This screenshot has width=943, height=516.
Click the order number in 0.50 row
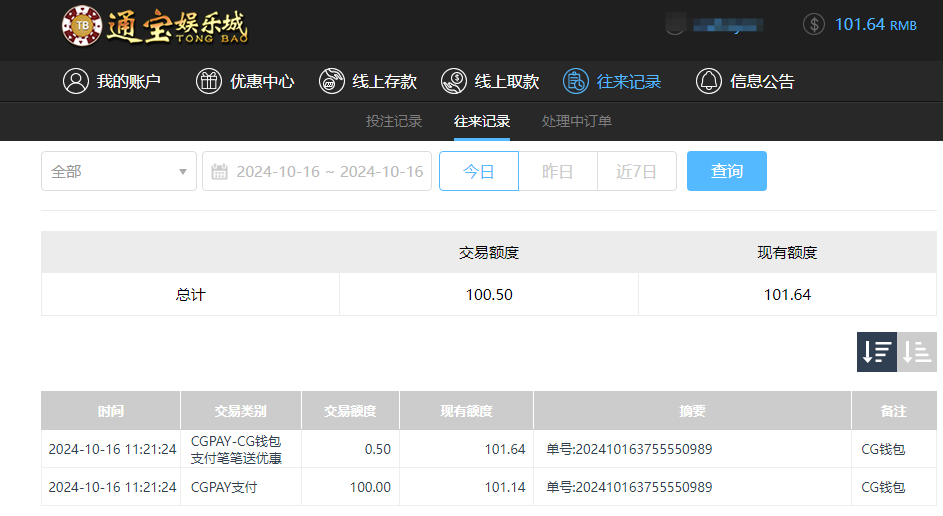[629, 449]
